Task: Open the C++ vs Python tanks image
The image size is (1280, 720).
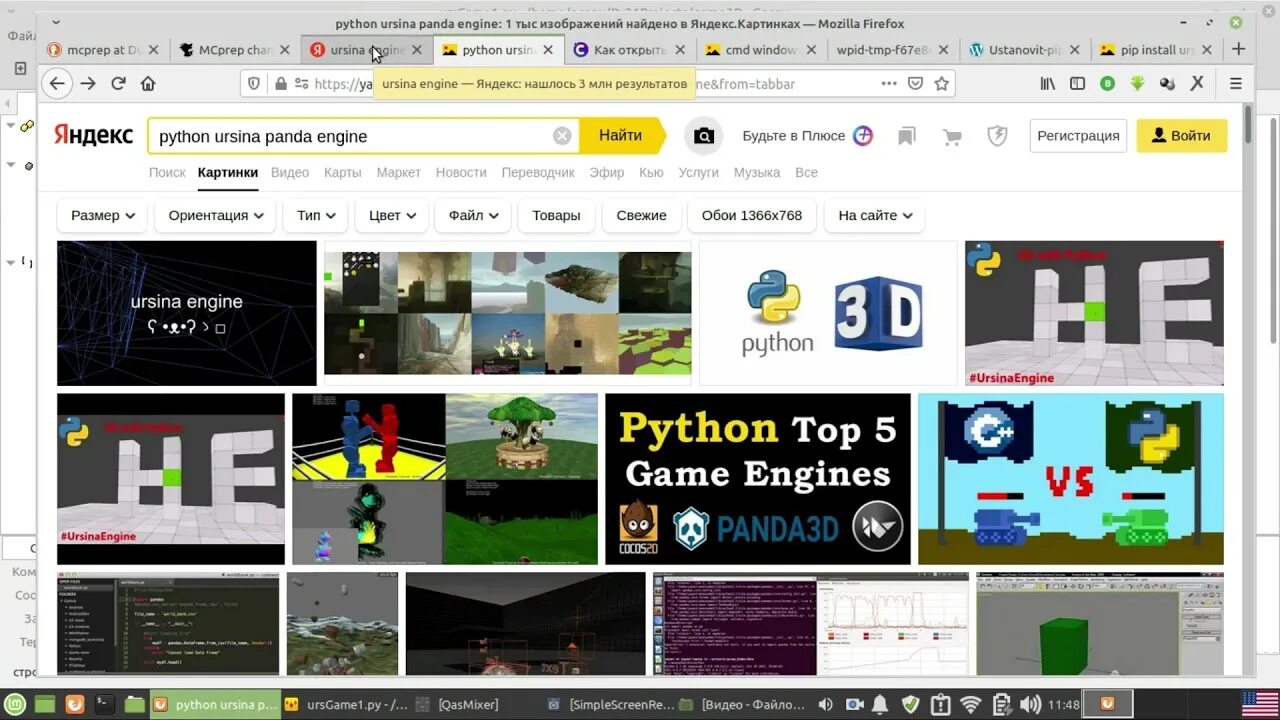Action: pos(1071,479)
